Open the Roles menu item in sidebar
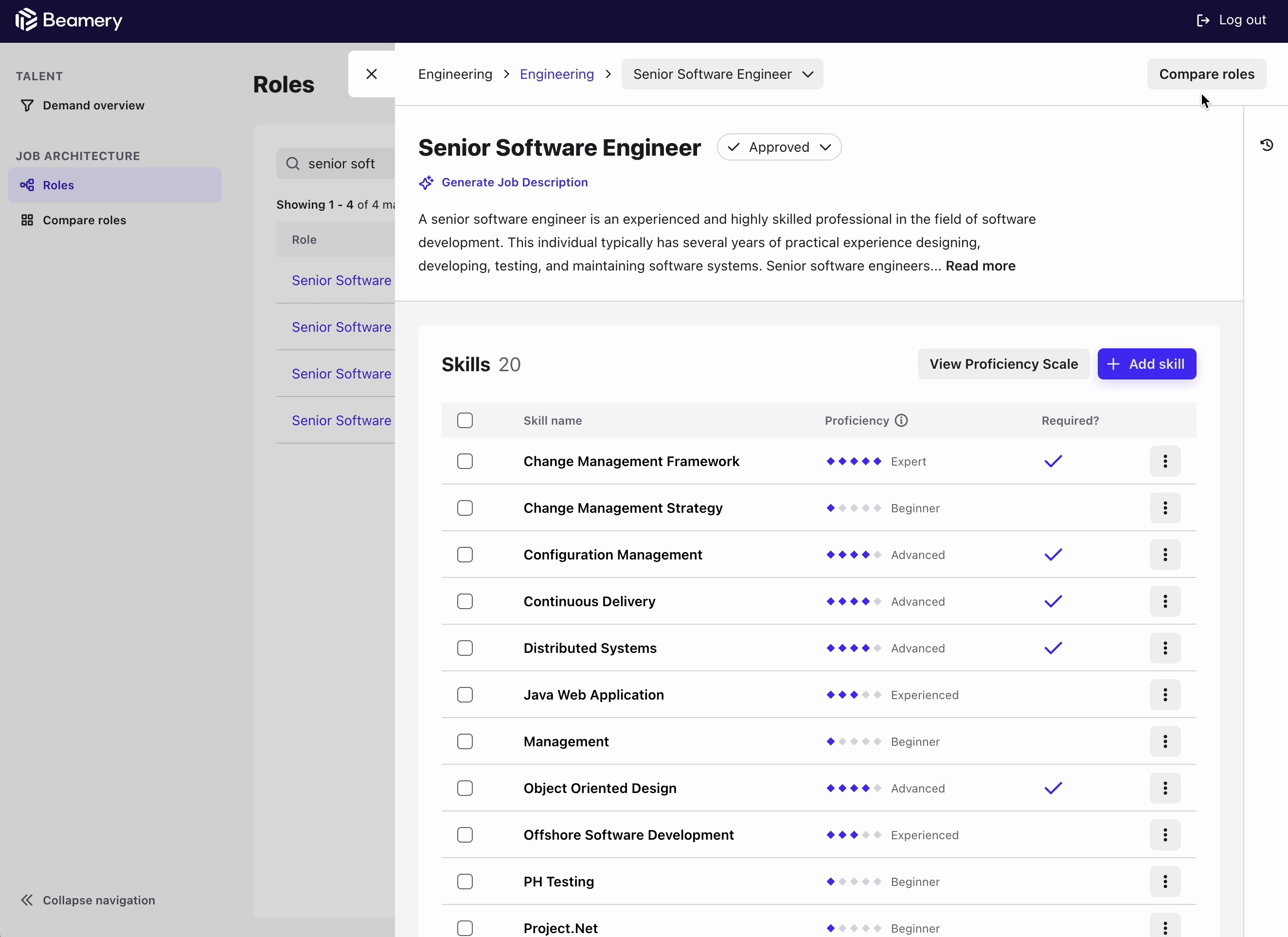The width and height of the screenshot is (1288, 937). point(57,184)
